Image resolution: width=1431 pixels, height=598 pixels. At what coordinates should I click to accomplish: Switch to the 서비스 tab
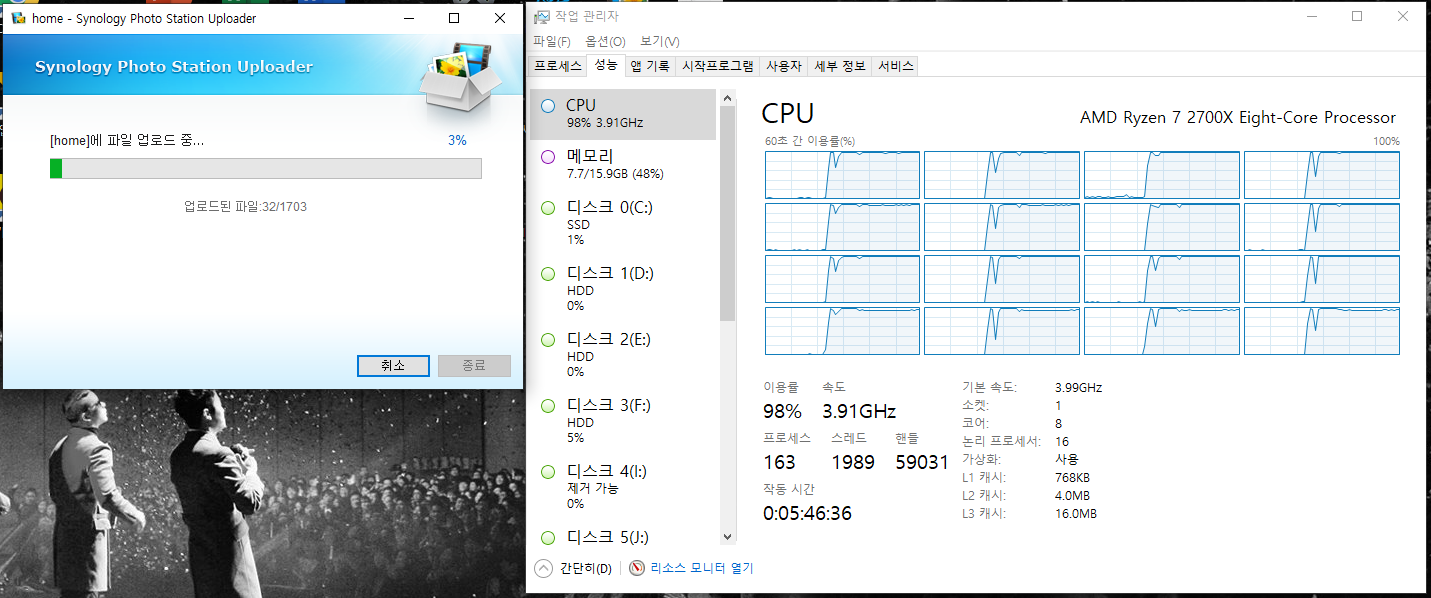coord(895,66)
